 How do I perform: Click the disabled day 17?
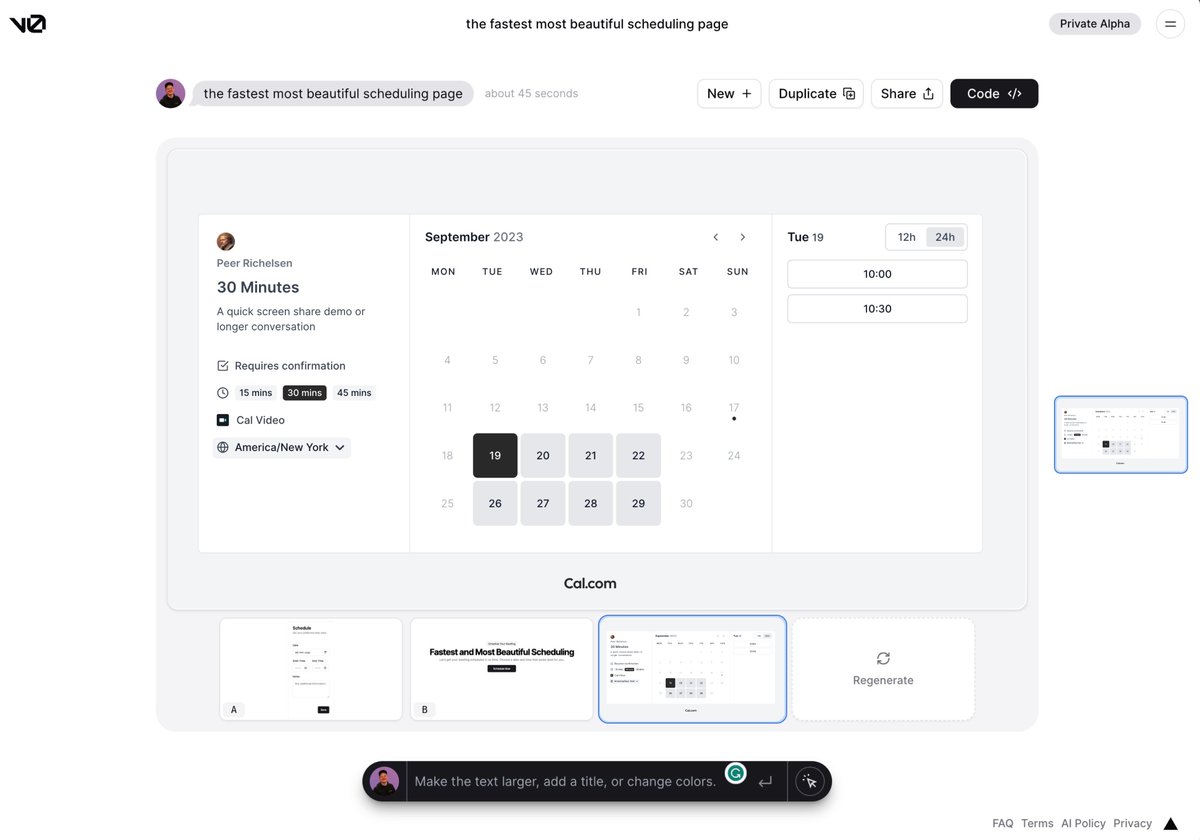[x=734, y=408]
